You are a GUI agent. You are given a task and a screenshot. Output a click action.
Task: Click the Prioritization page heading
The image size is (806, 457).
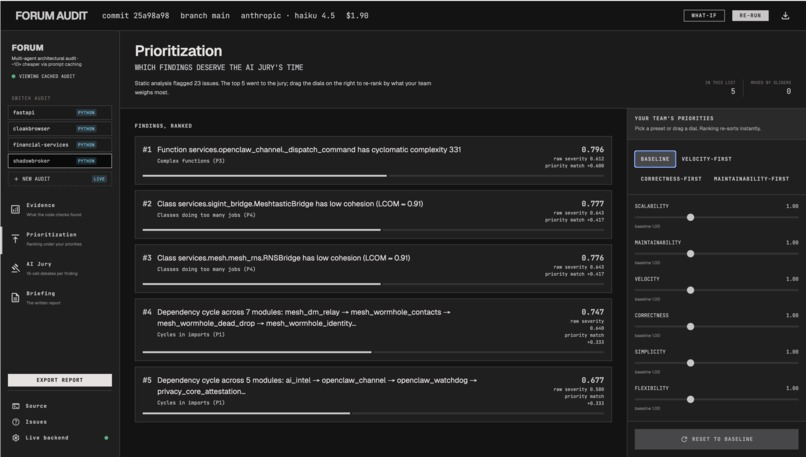(x=178, y=51)
